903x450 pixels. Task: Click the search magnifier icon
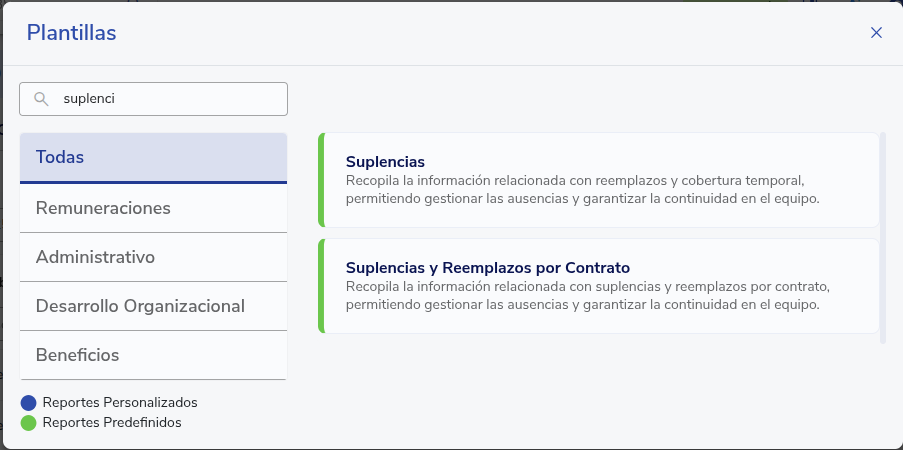pyautogui.click(x=41, y=99)
